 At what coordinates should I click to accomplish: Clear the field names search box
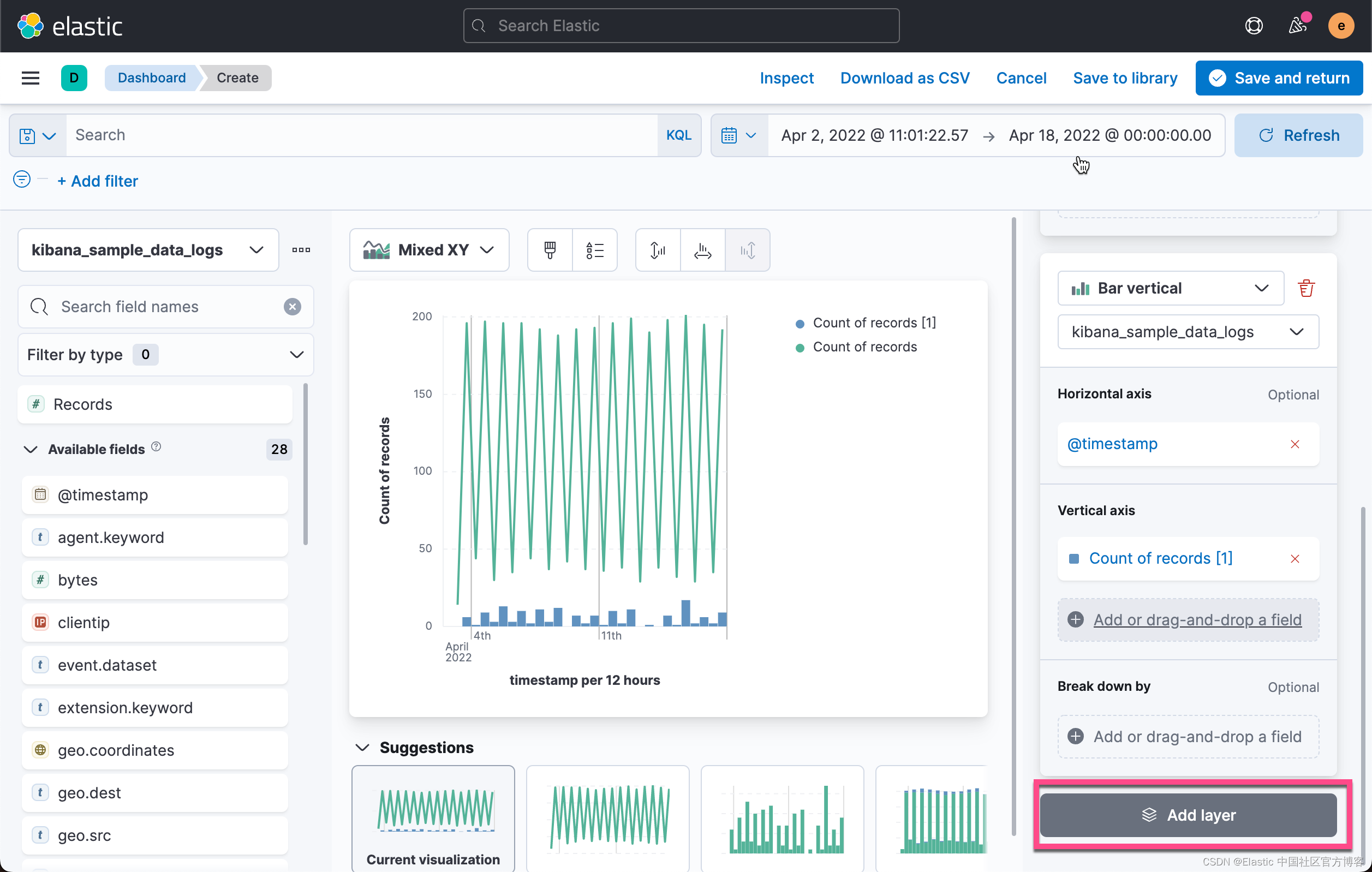click(293, 307)
